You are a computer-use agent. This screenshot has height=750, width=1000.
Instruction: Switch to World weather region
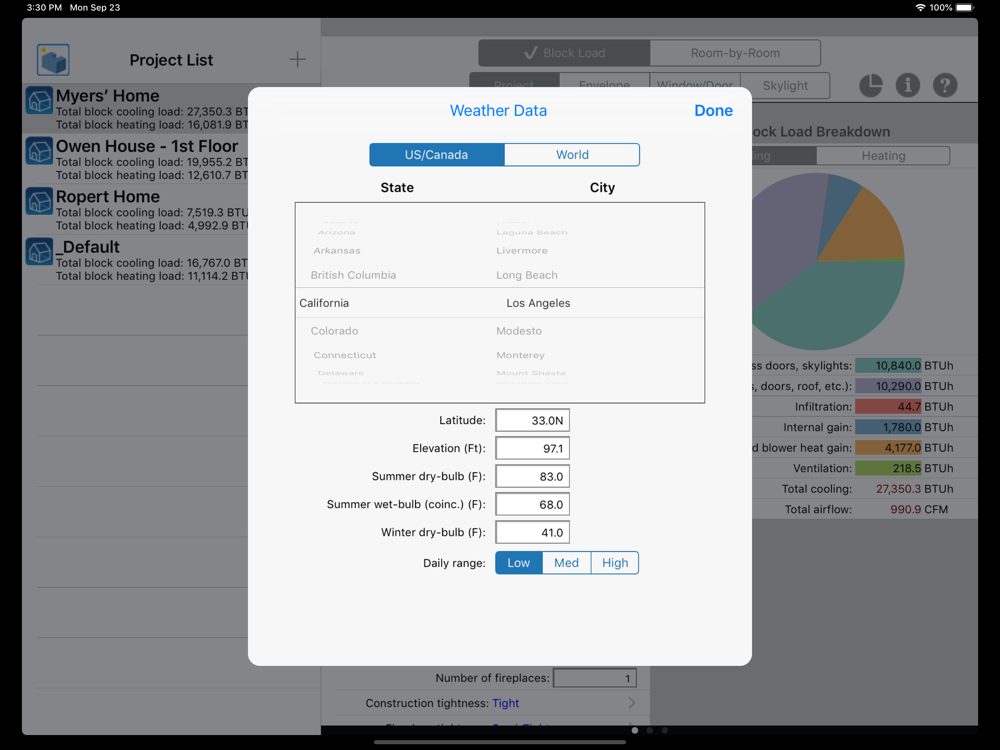coord(572,154)
